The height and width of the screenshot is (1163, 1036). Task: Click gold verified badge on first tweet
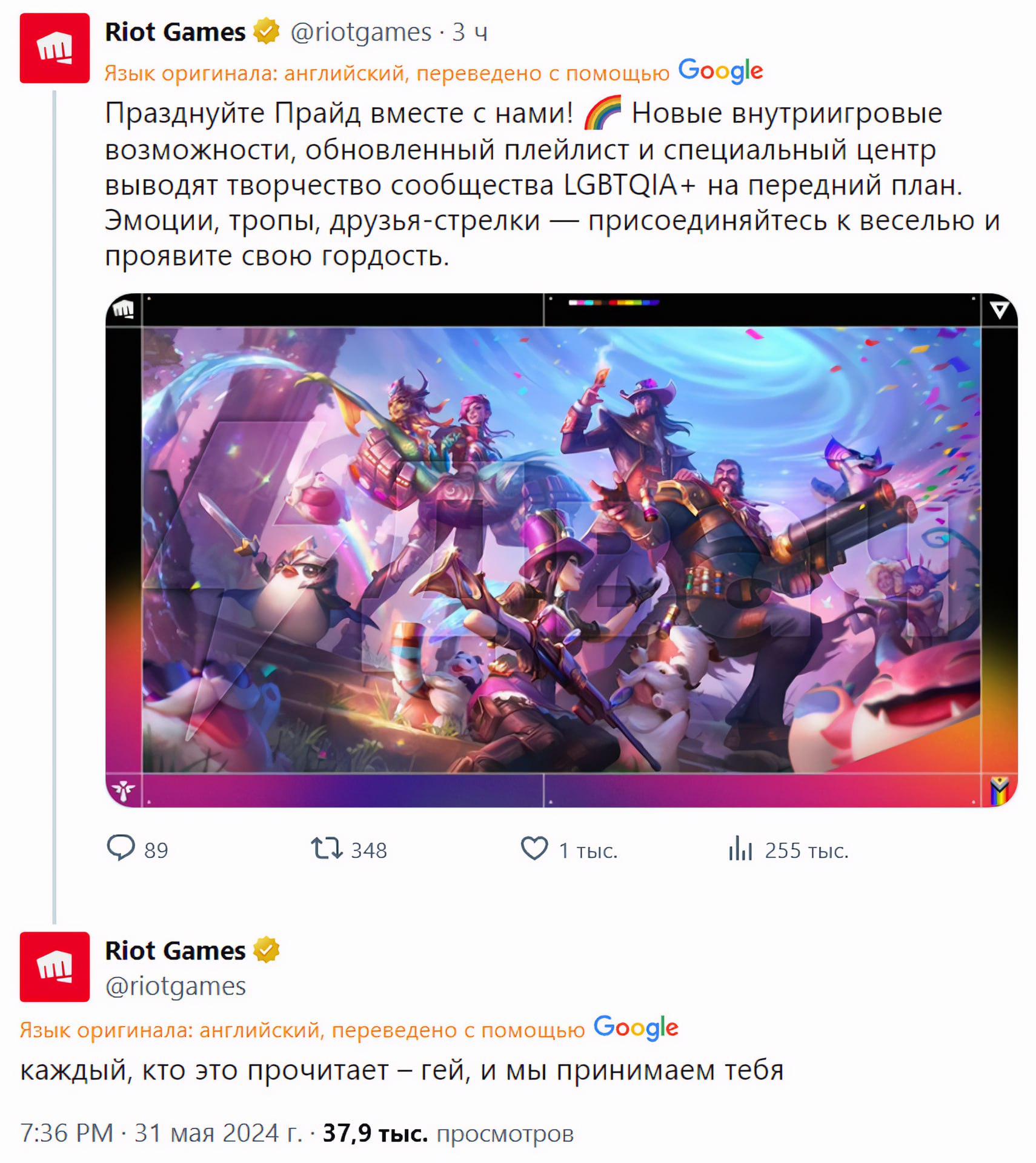pos(266,31)
